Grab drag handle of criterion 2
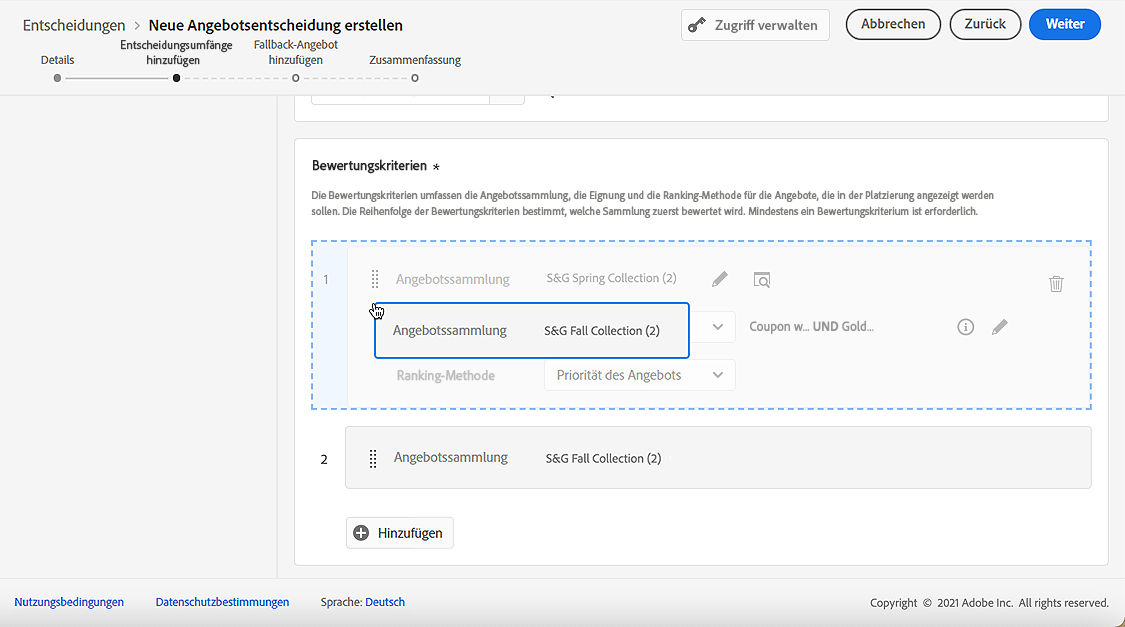The height and width of the screenshot is (627, 1125). (x=373, y=458)
